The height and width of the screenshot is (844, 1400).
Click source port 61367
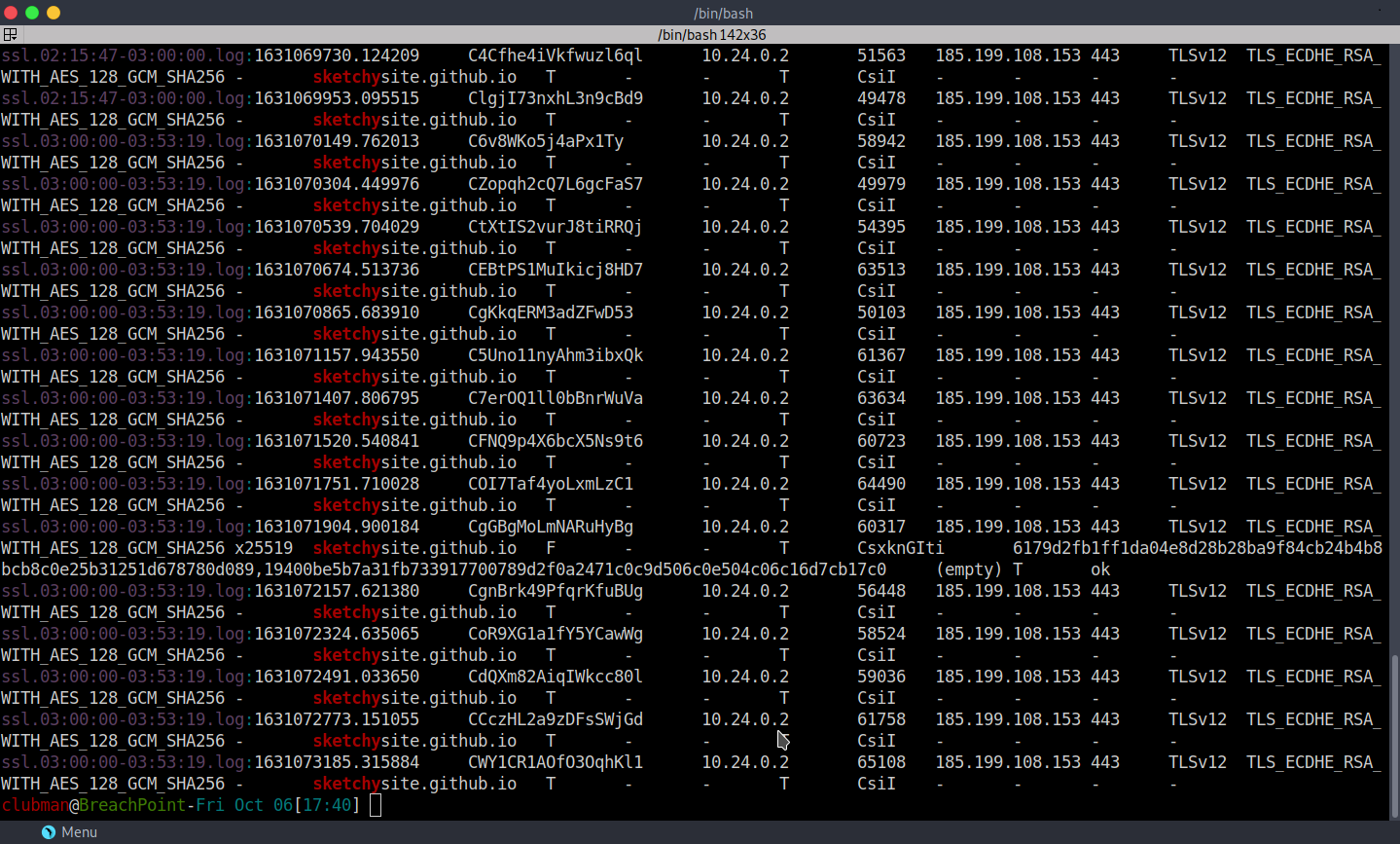tap(881, 355)
